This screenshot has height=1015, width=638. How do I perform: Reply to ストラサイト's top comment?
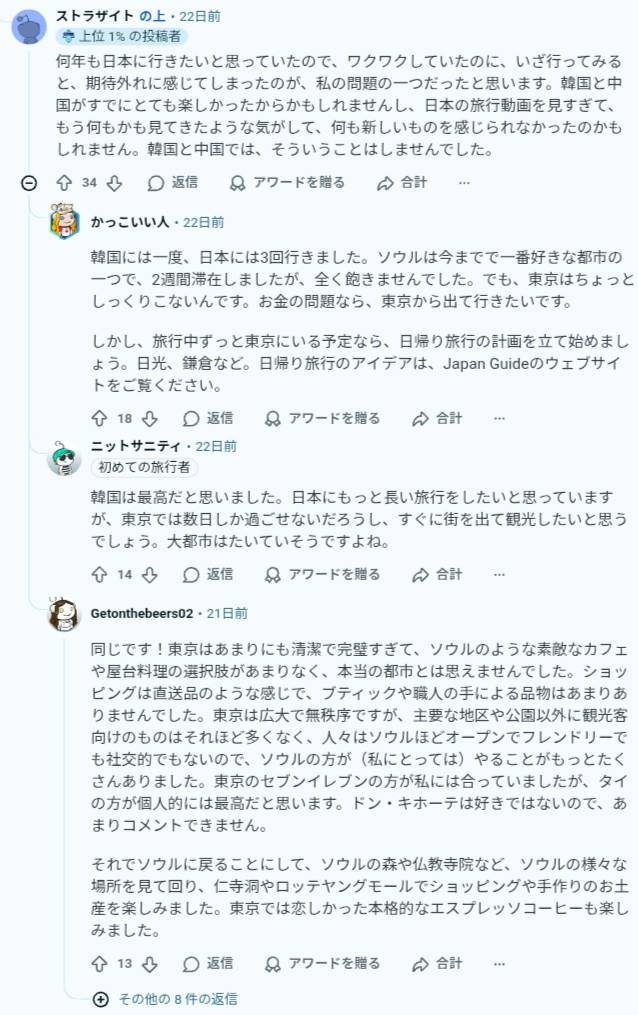pos(172,183)
